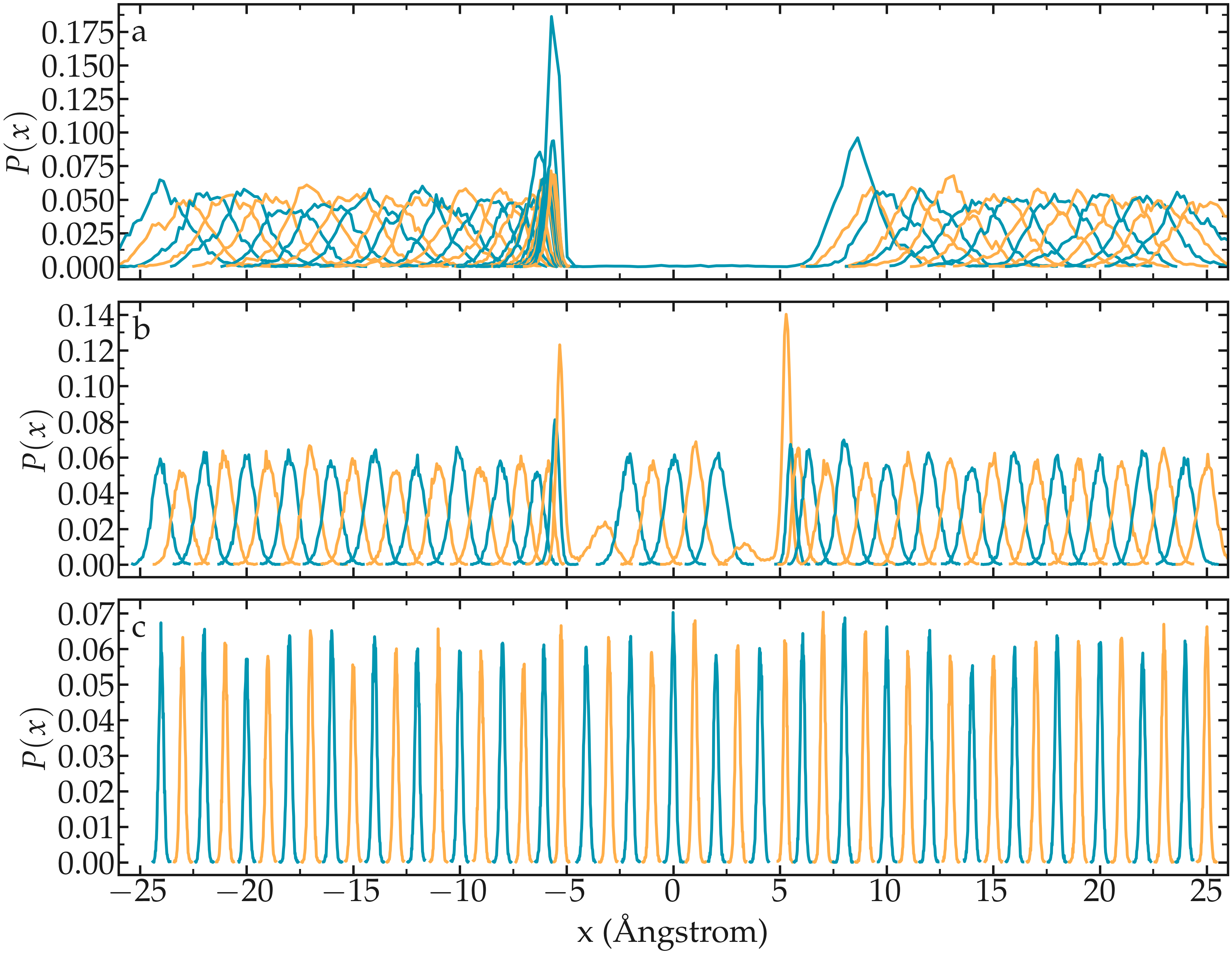The width and height of the screenshot is (1232, 955).
Task: Click the '0.07' tick label in panel c
Action: (x=86, y=614)
